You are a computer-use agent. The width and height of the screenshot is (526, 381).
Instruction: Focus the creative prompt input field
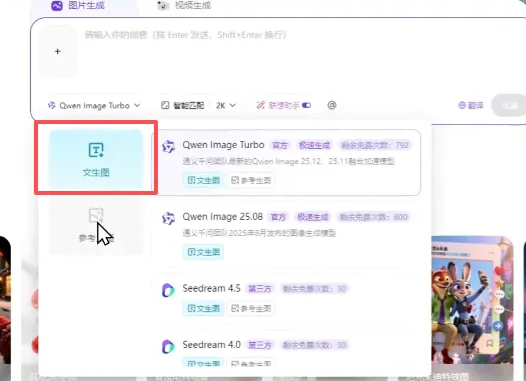coord(185,35)
